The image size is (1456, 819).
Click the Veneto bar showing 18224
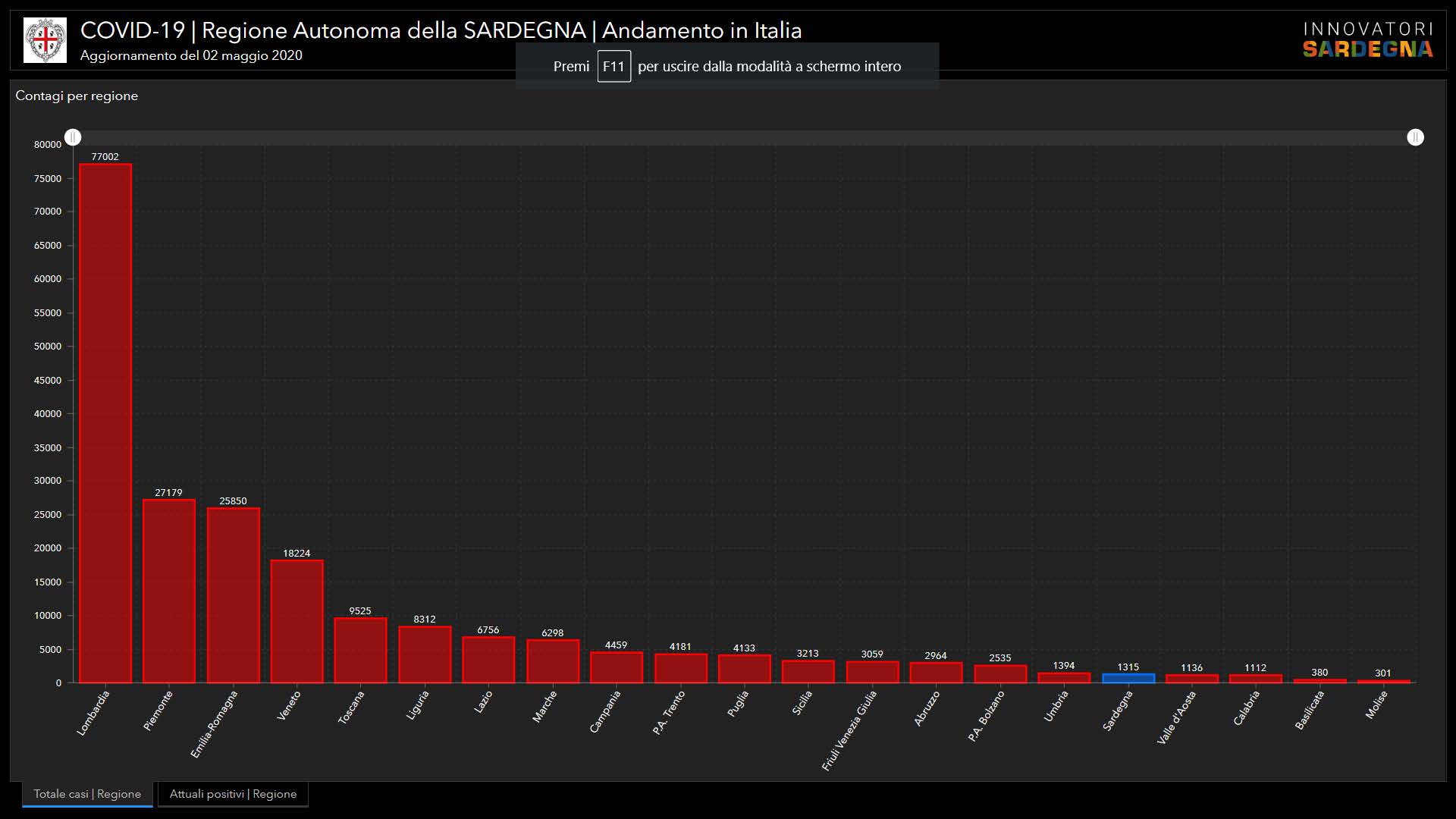coord(297,621)
